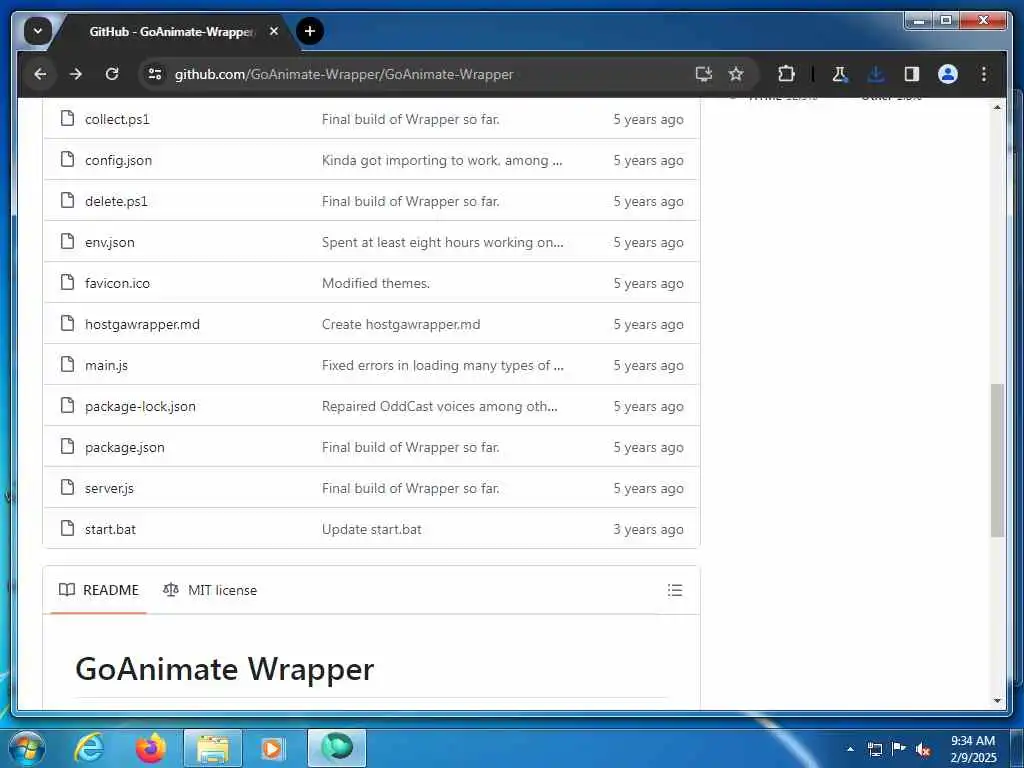Show hidden system tray icons
Image resolution: width=1024 pixels, height=768 pixels.
[850, 749]
